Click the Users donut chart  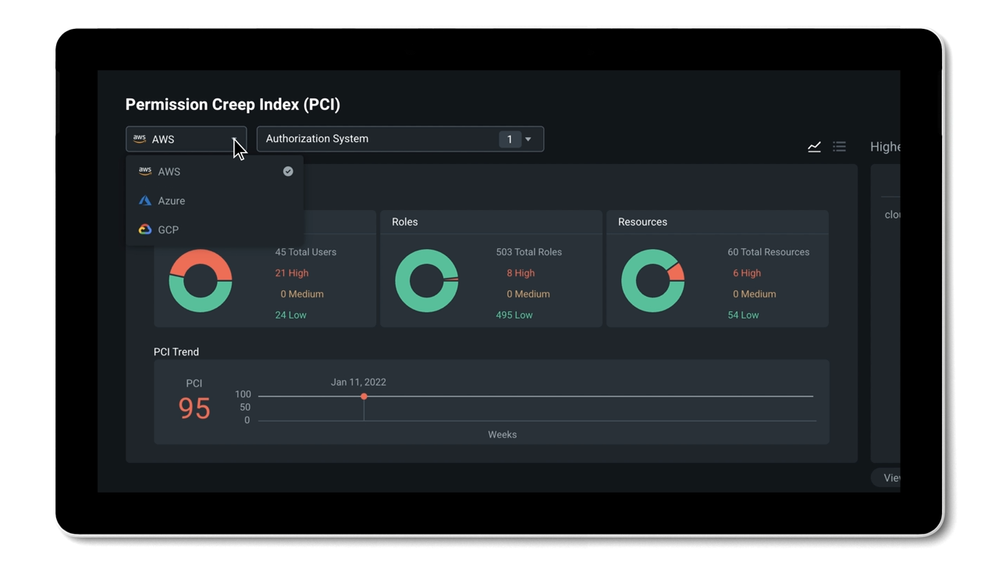(201, 280)
